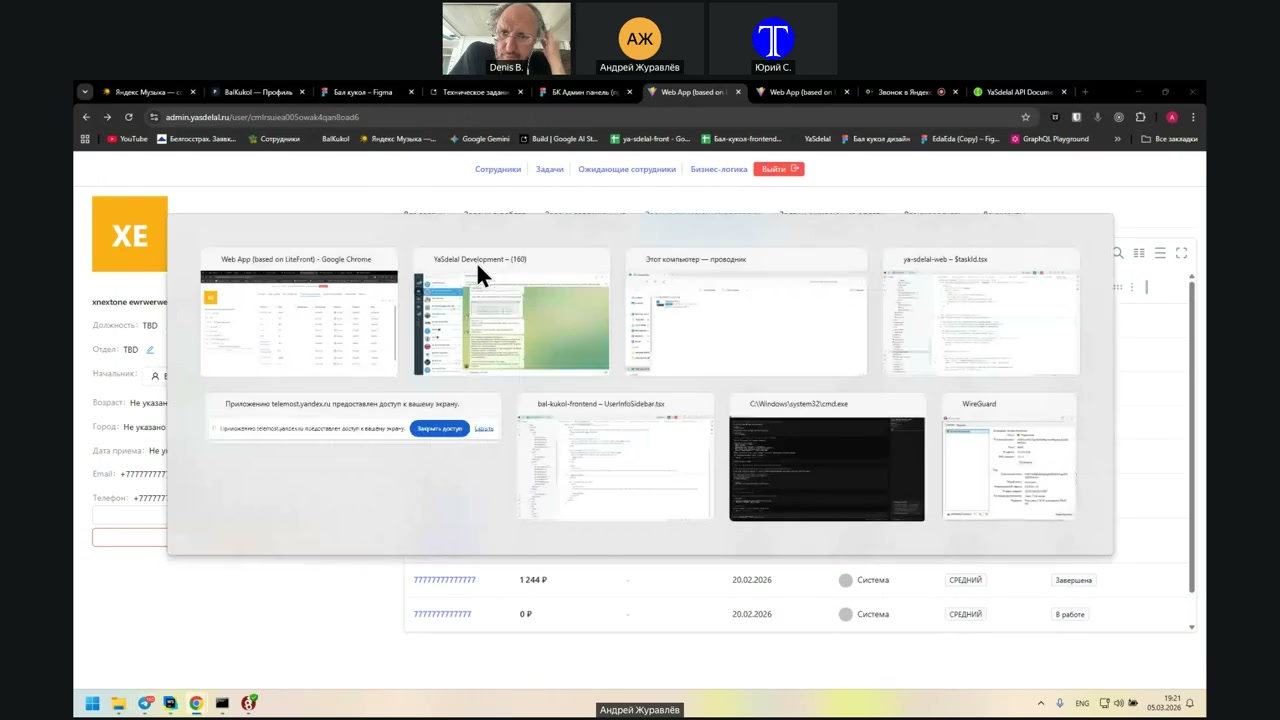
Task: Open the Сотрудники navigation link
Action: [x=498, y=169]
